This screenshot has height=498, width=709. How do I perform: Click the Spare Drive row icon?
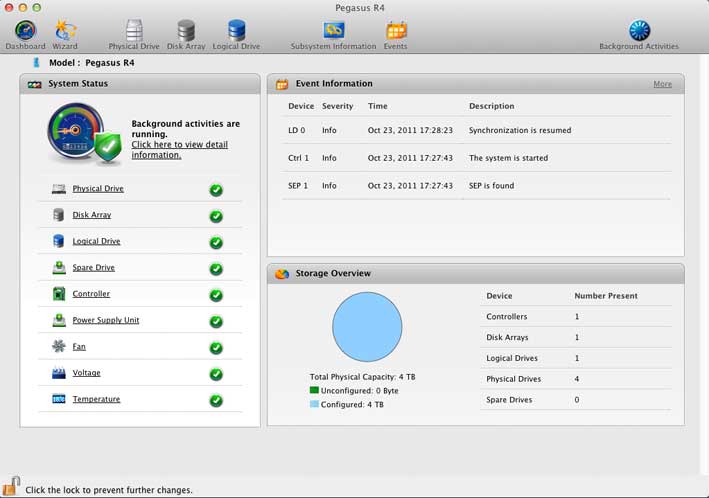59,267
